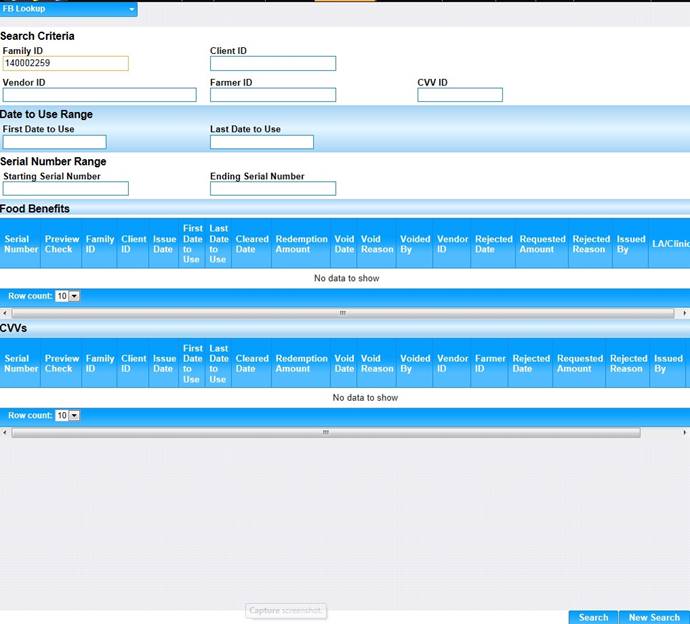This screenshot has width=690, height=624.
Task: Sort CVVs table by Farmer ID column
Action: tap(490, 363)
